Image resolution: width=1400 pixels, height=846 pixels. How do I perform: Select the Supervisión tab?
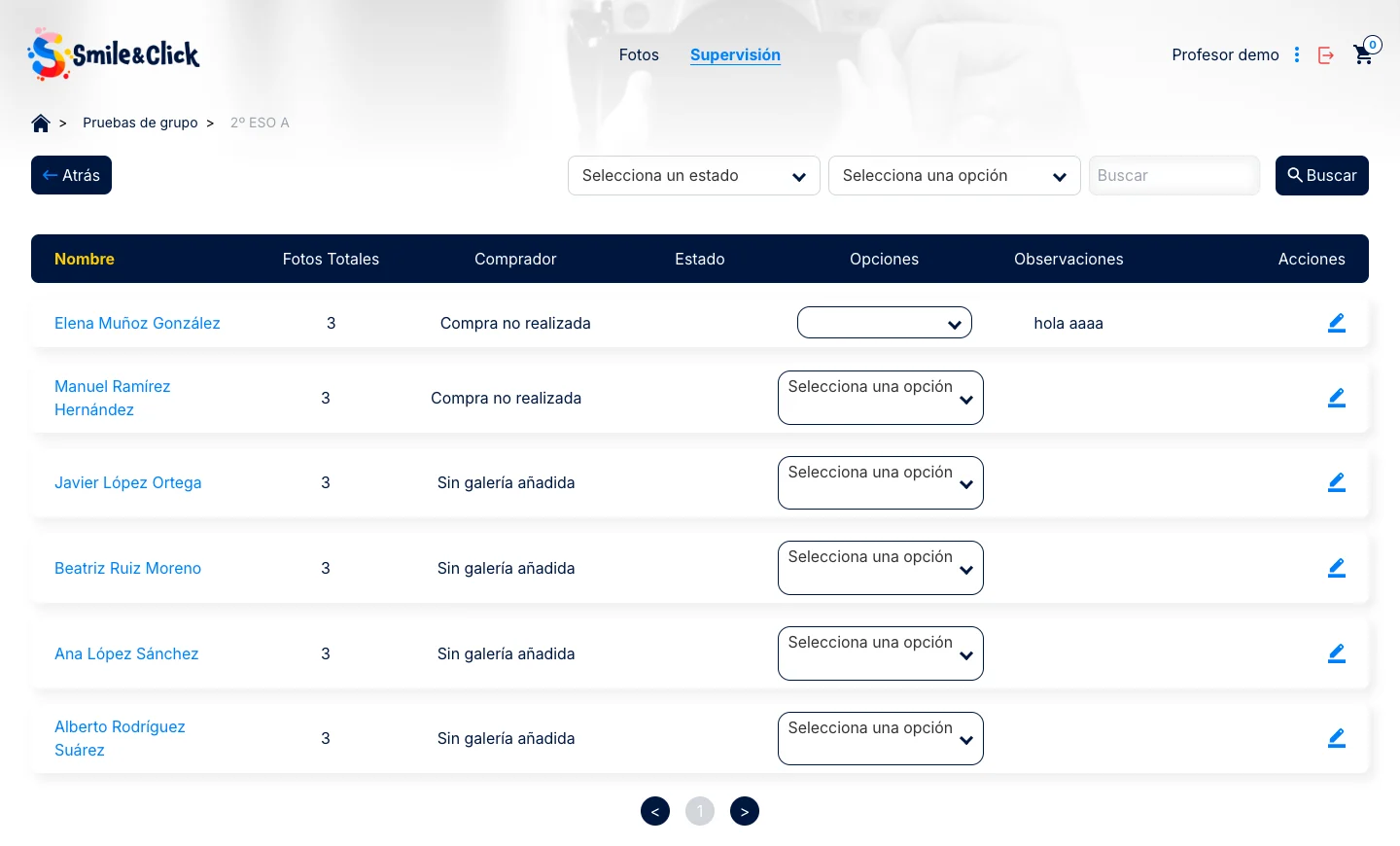pos(735,55)
